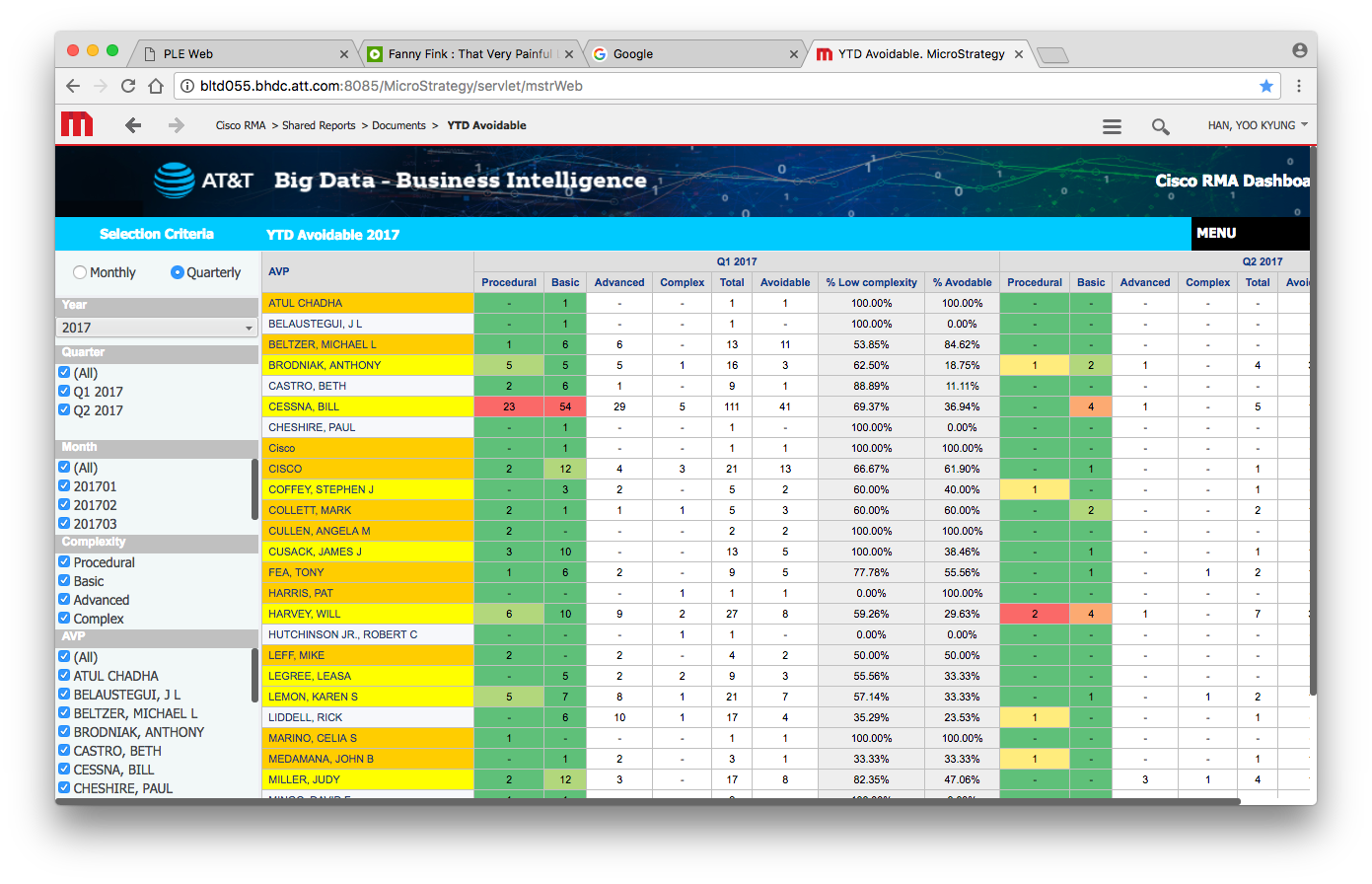Expand the HAN, YOO KYUNG user menu
This screenshot has width=1372, height=884.
coord(1257,125)
